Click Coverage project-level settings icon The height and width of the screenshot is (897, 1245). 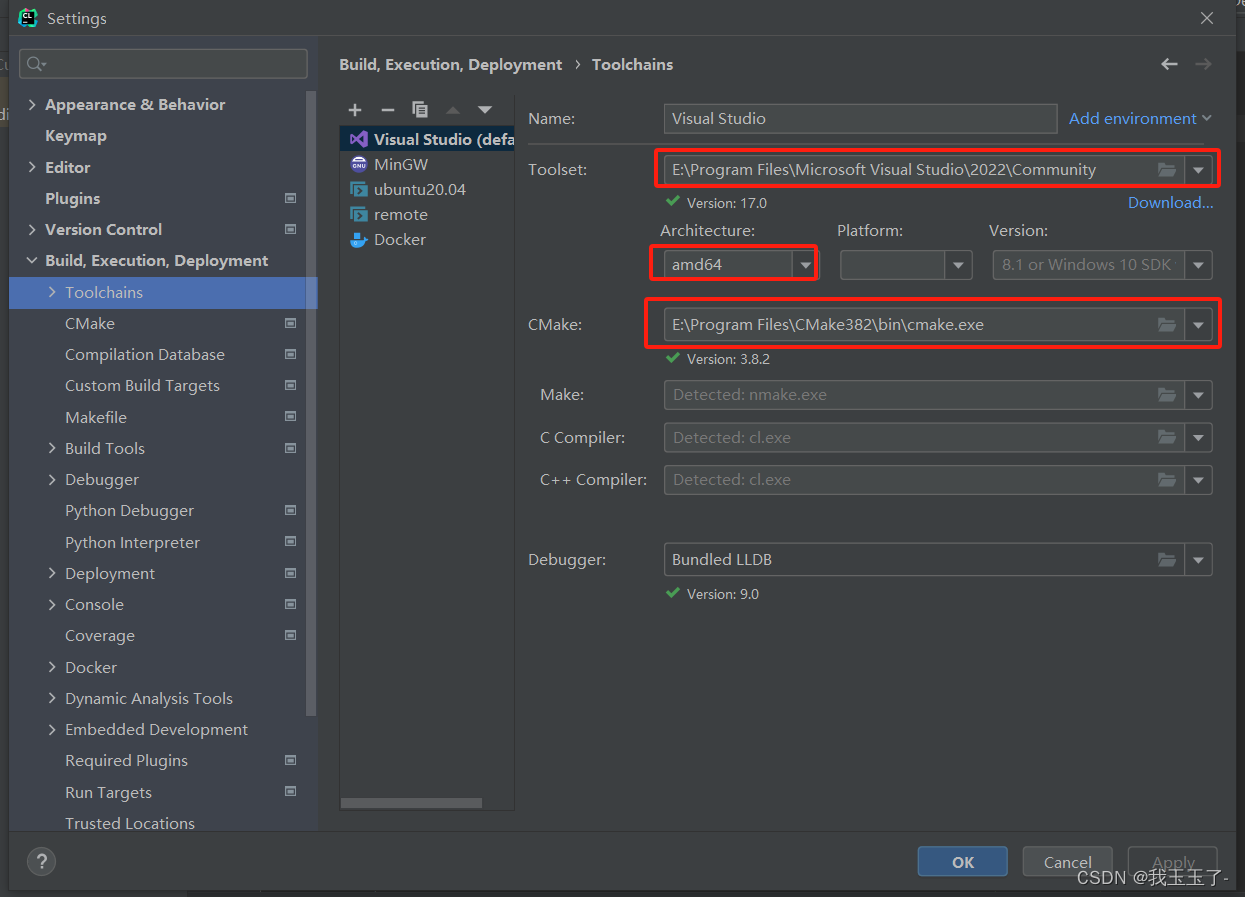tap(290, 635)
